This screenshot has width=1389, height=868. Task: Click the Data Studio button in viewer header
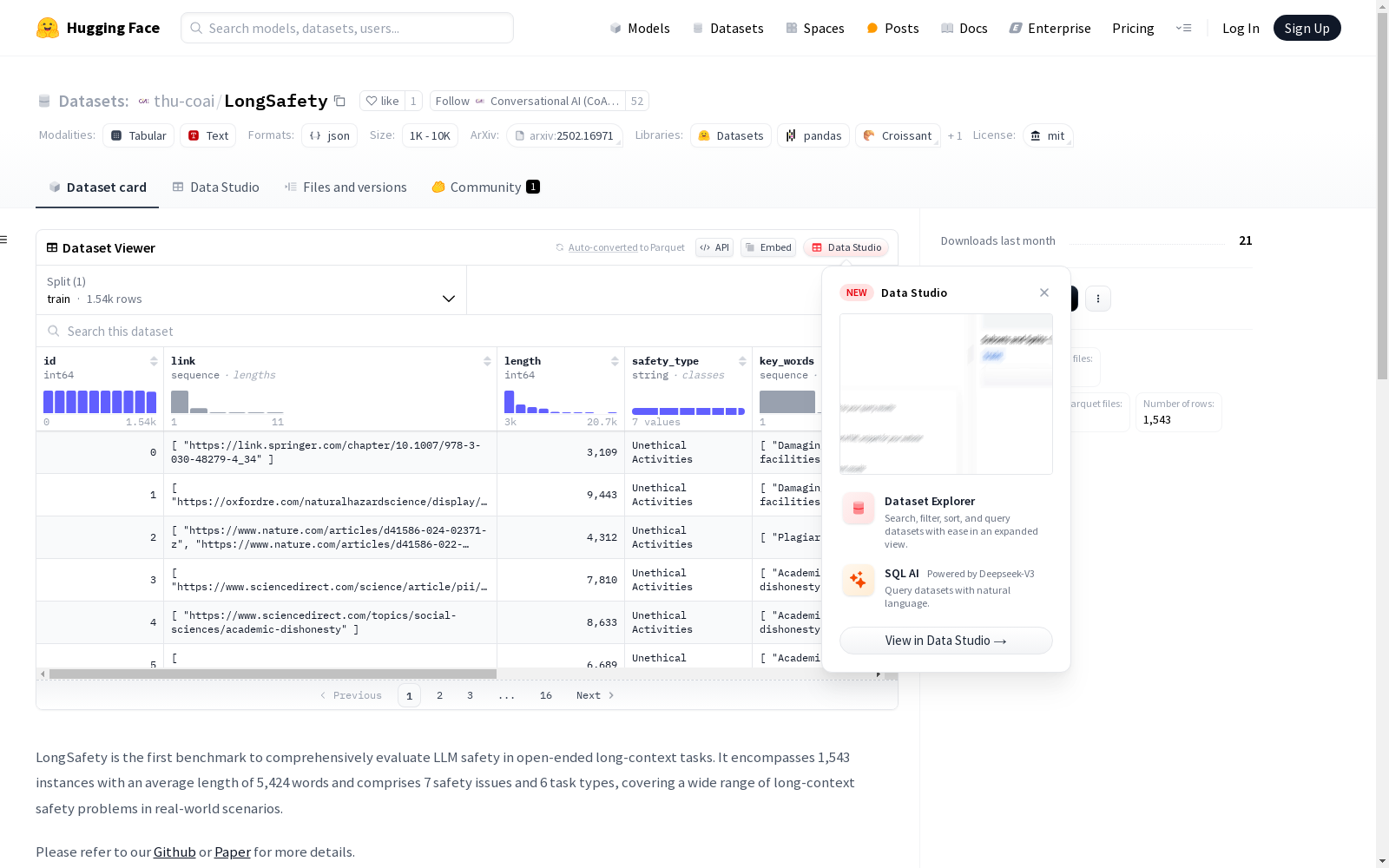[x=846, y=247]
